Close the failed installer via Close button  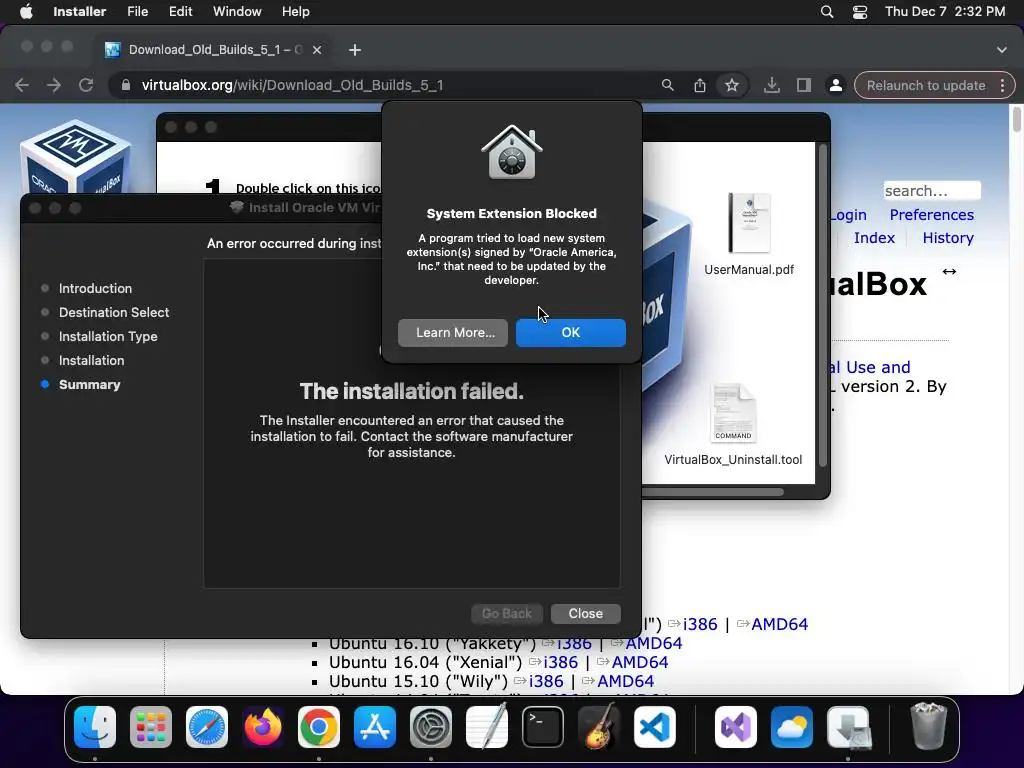tap(585, 613)
